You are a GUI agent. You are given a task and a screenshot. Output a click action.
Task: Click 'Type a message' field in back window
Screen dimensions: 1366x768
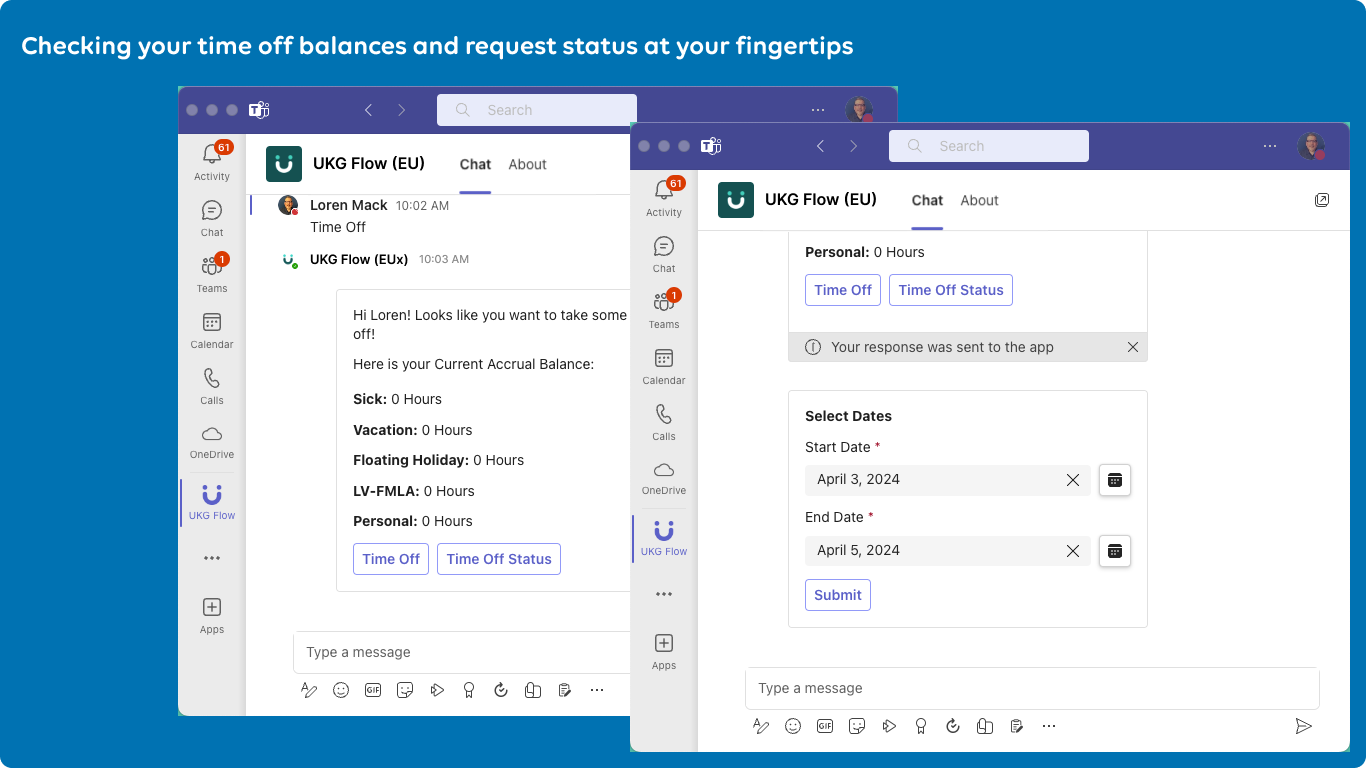pyautogui.click(x=462, y=652)
